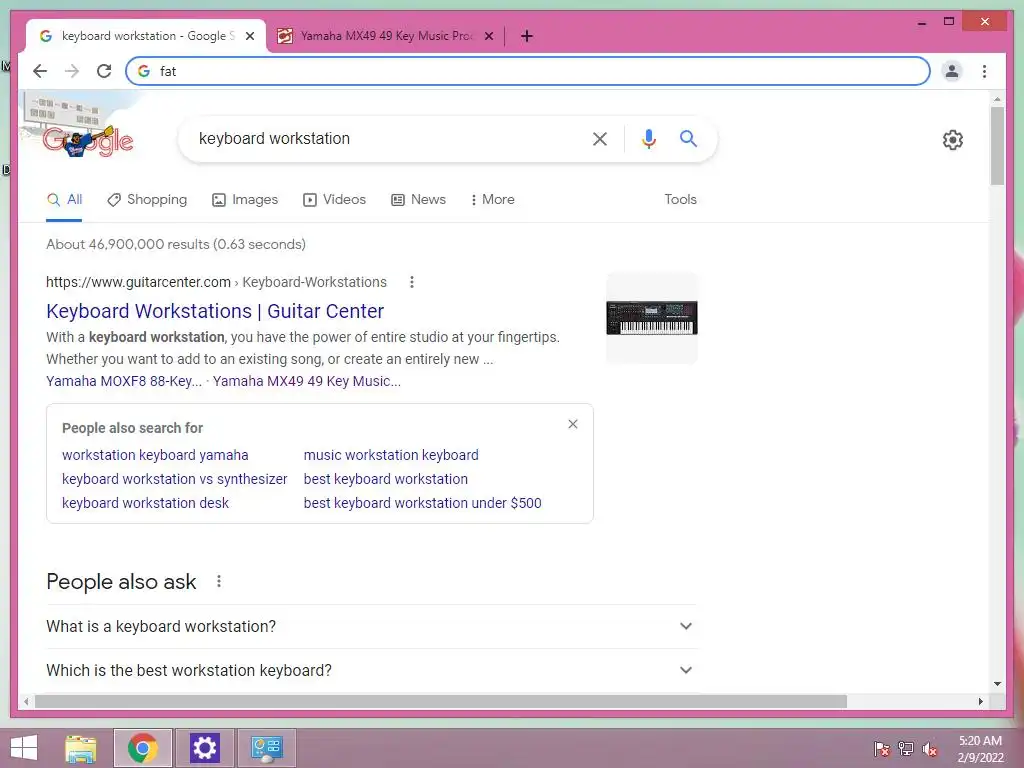Screen dimensions: 1024x768
Task: Click in the Chrome address bar
Action: [528, 71]
